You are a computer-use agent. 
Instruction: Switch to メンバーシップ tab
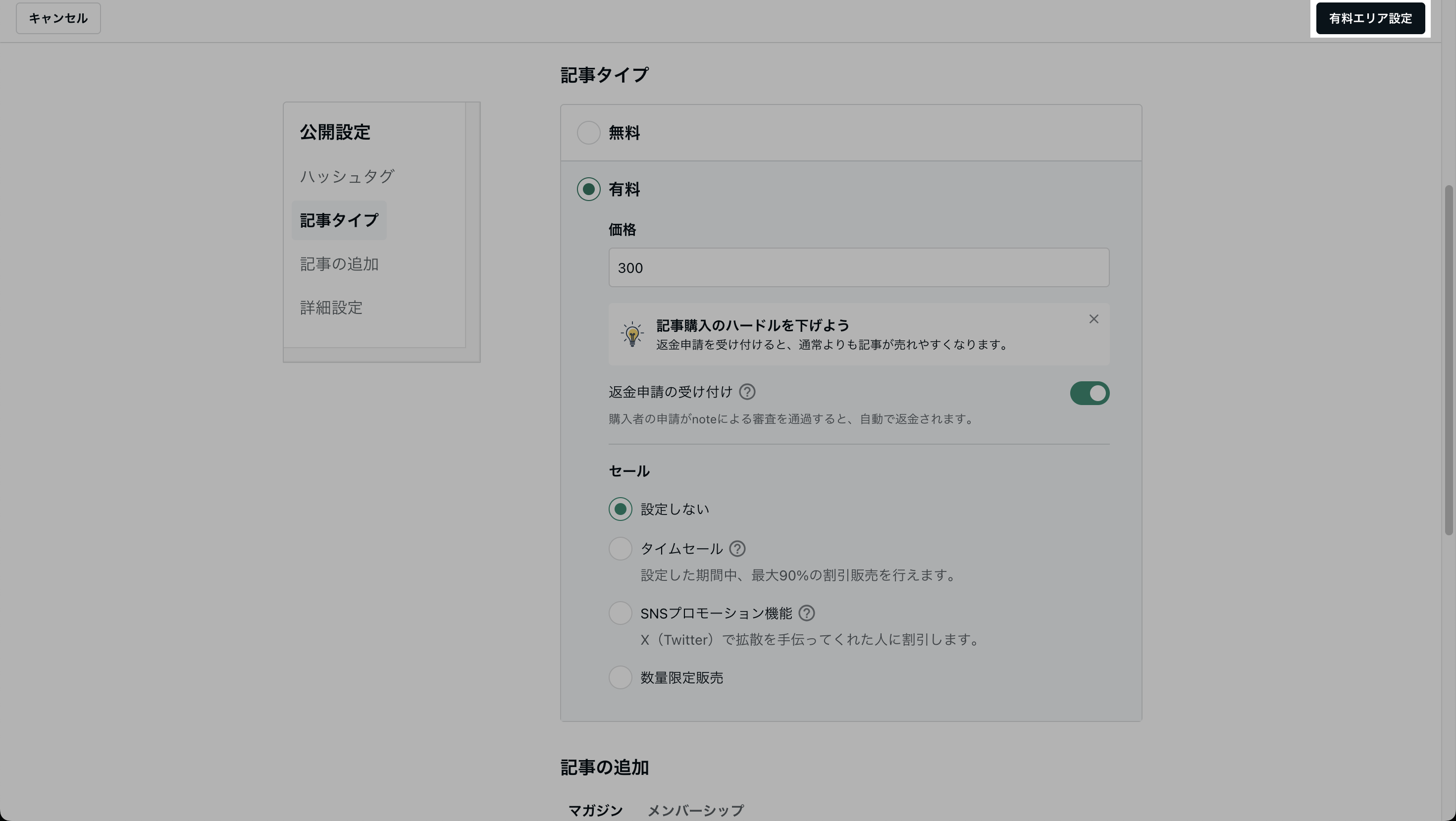point(695,810)
